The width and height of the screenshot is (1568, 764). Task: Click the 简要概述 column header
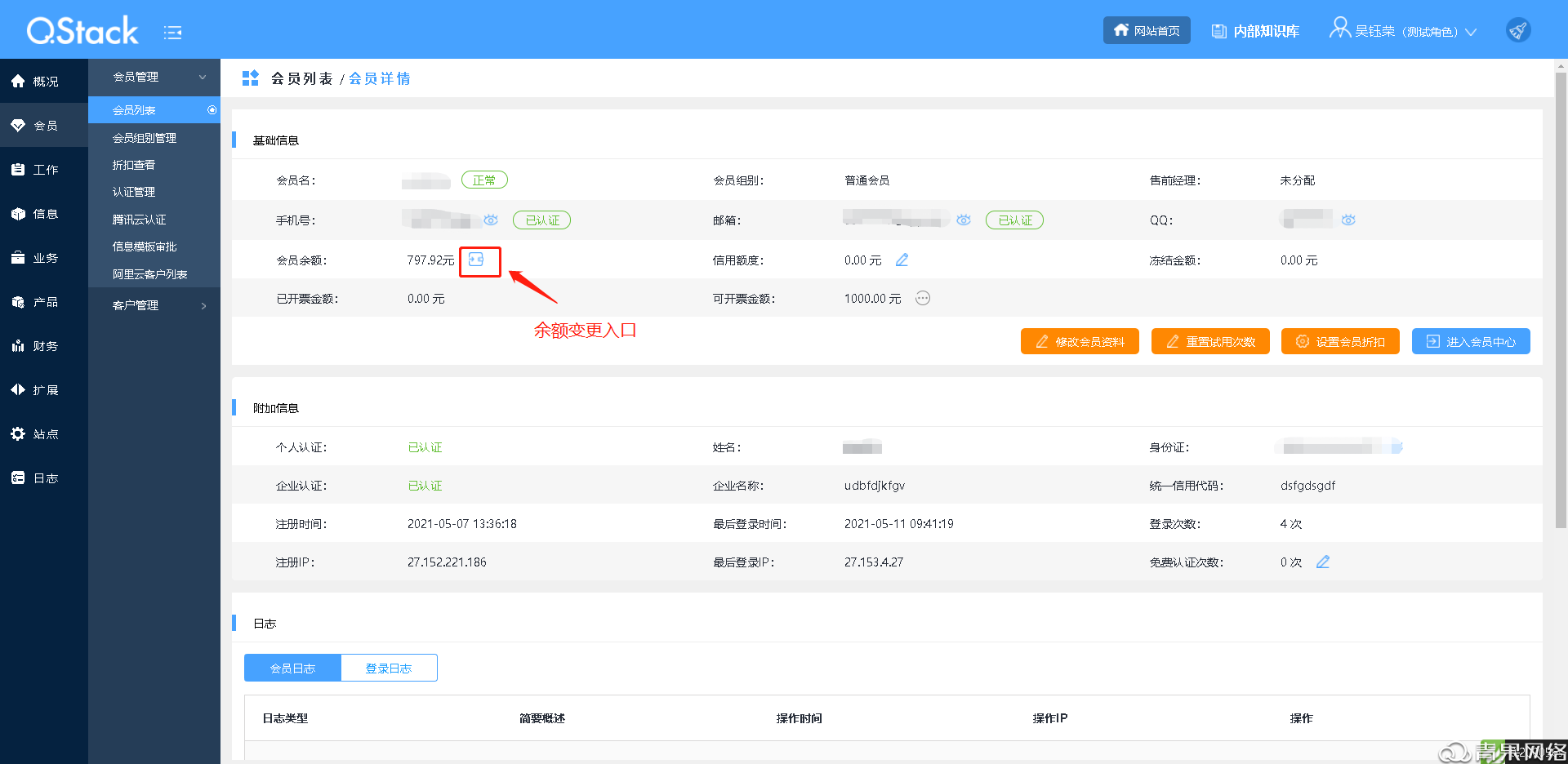tap(542, 718)
